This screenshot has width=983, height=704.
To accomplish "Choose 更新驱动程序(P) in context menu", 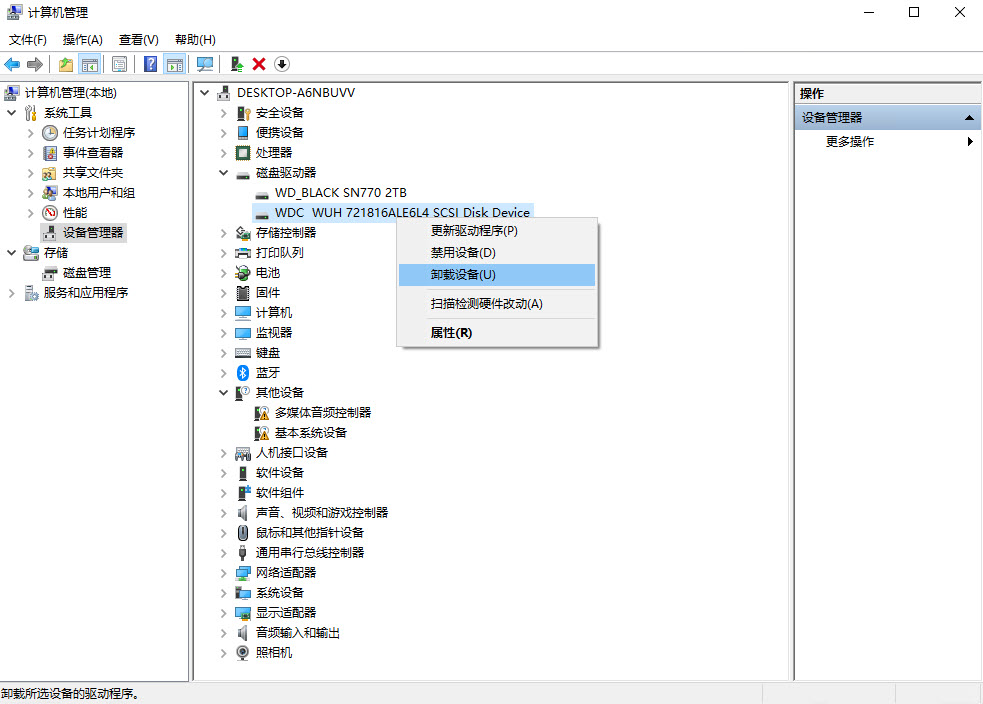I will tap(497, 231).
